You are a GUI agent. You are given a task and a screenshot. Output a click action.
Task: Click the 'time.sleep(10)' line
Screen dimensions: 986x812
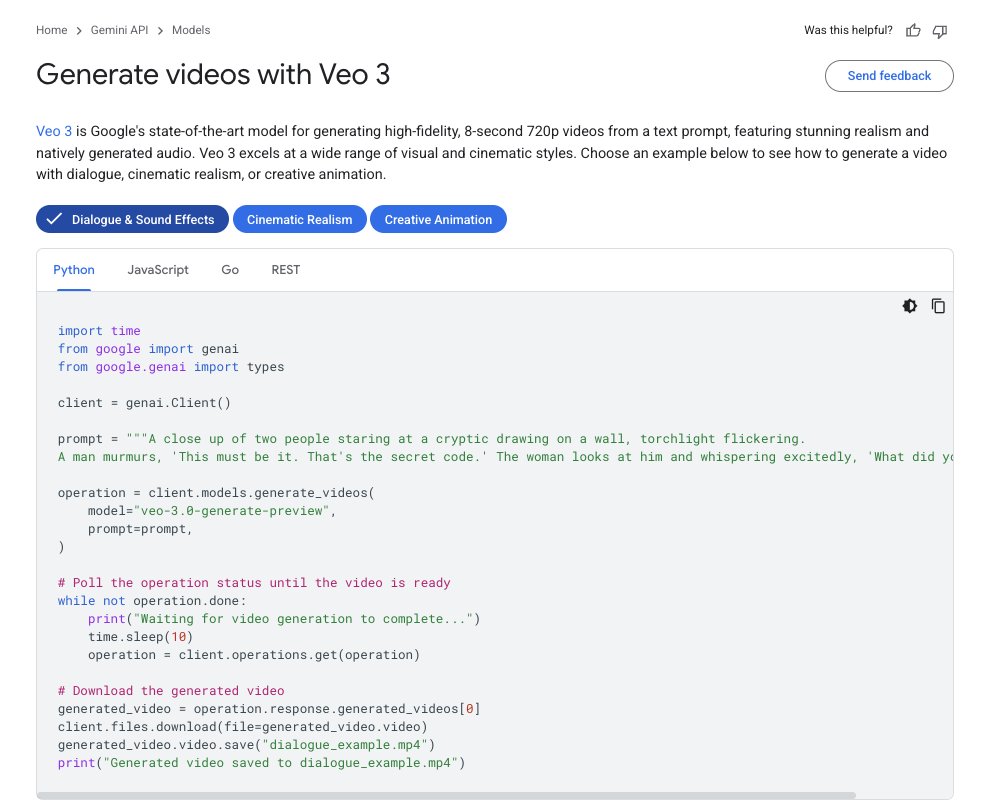140,637
